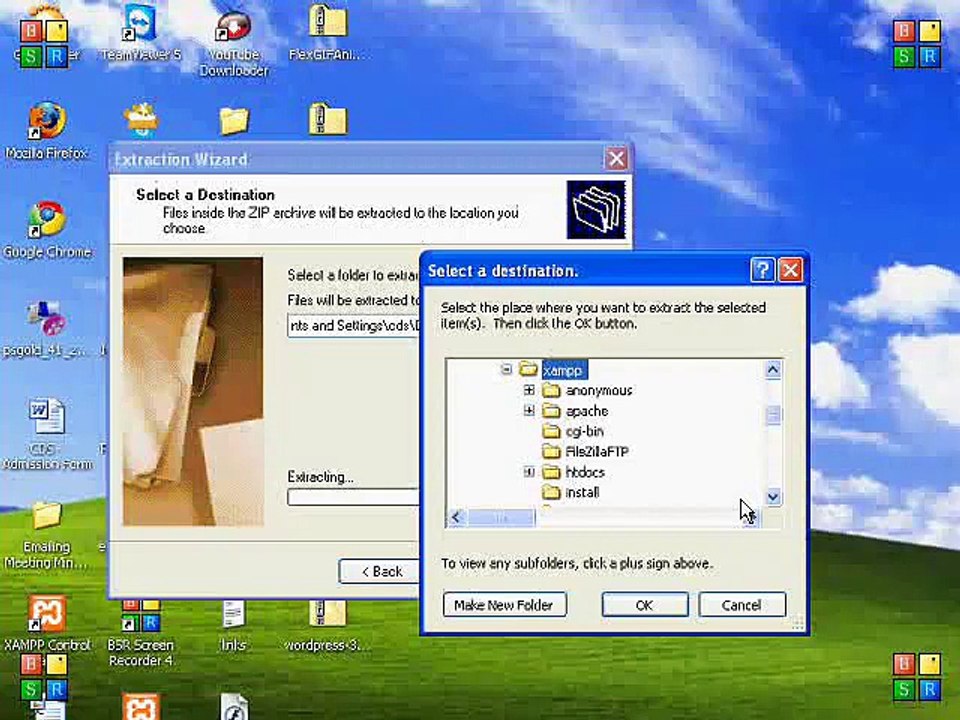960x720 pixels.
Task: Expand the anonymous folder node
Action: (530, 390)
